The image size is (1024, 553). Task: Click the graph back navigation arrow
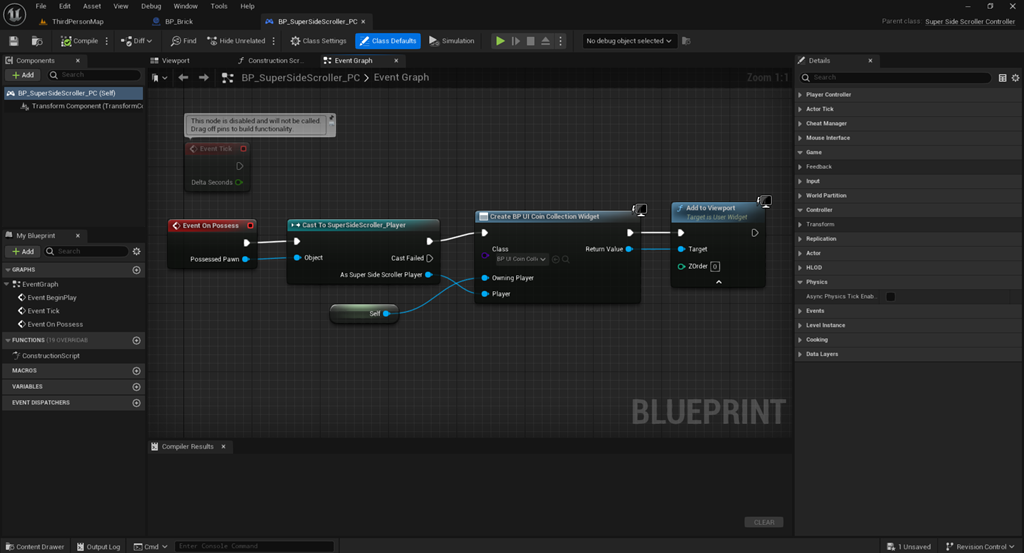click(184, 78)
